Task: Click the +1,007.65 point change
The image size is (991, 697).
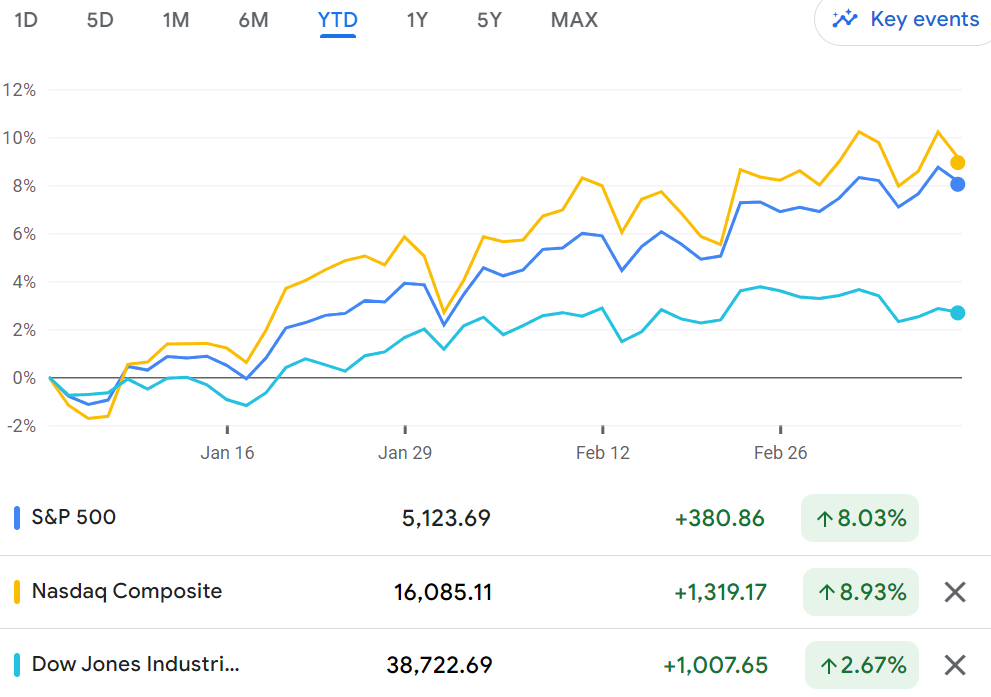Action: (715, 665)
